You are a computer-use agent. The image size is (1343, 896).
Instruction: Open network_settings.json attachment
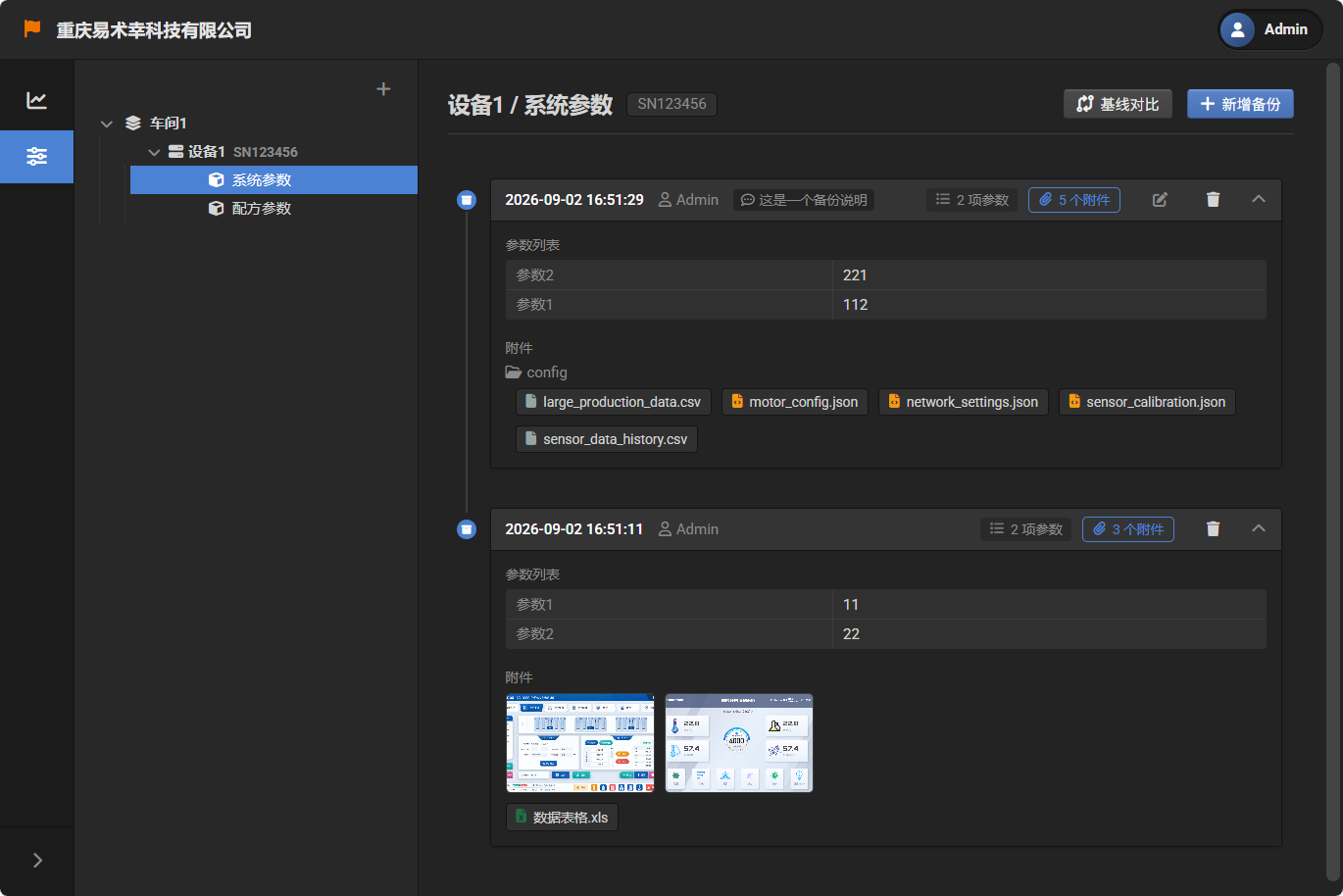point(964,402)
